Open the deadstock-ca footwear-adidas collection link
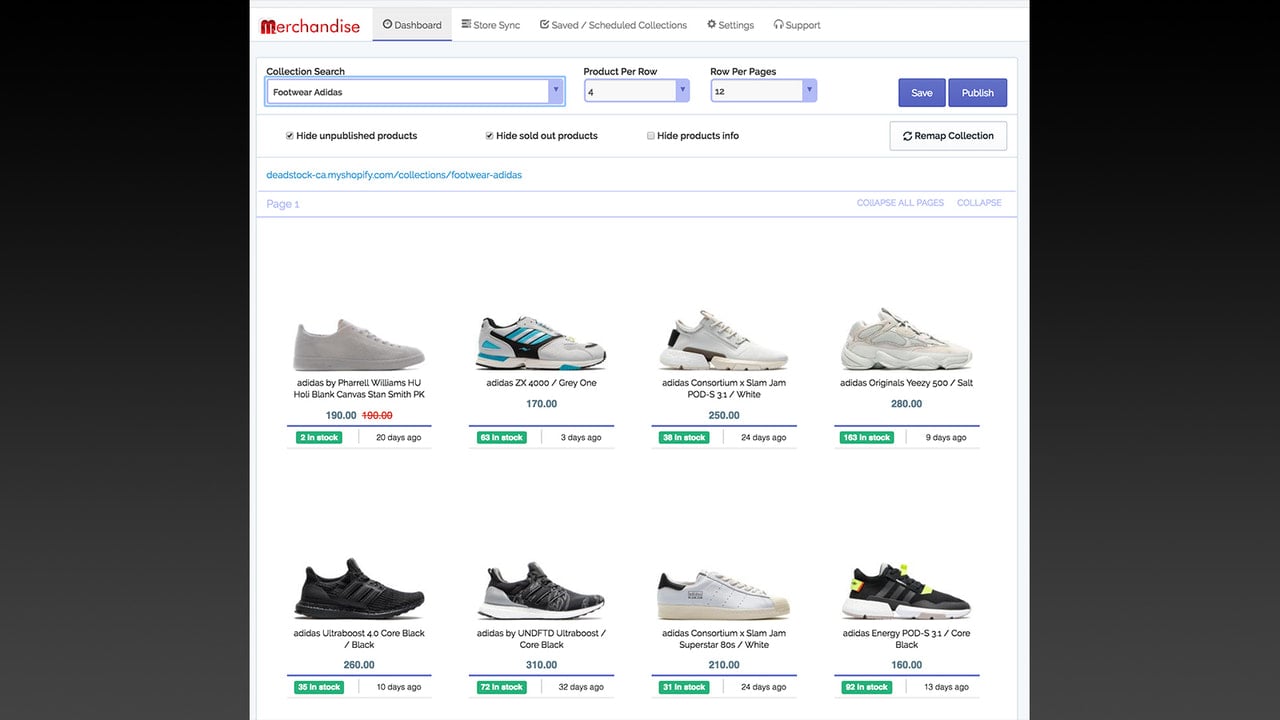Screen dimensions: 1280x720 [394, 175]
